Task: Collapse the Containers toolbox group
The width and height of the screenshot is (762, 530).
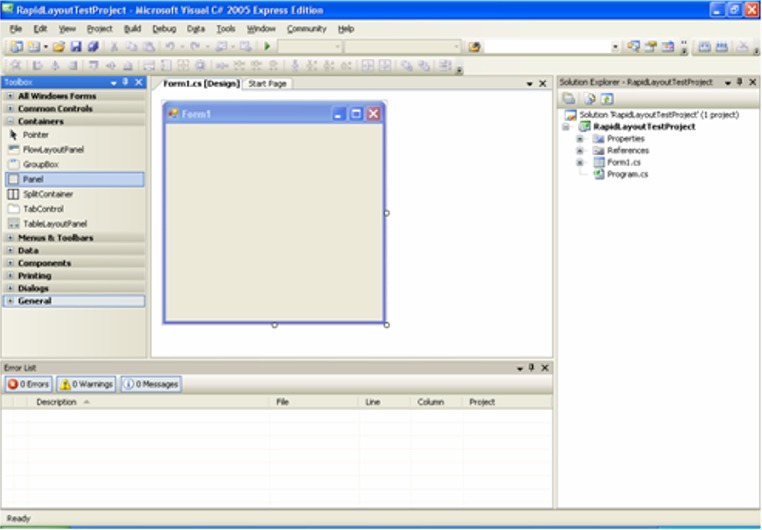Action: pyautogui.click(x=10, y=121)
